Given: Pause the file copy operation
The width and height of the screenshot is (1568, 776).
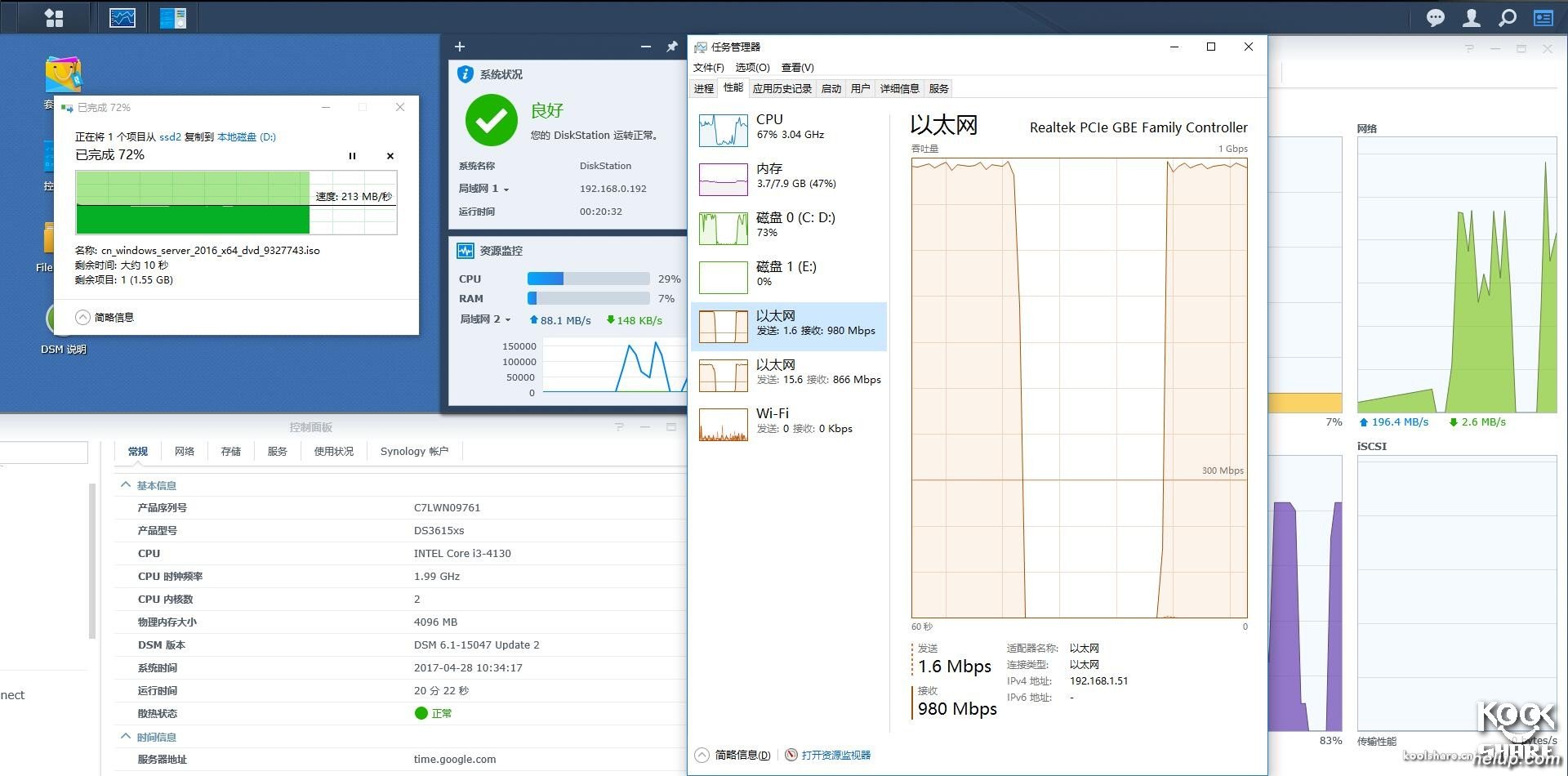Looking at the screenshot, I should click(353, 156).
